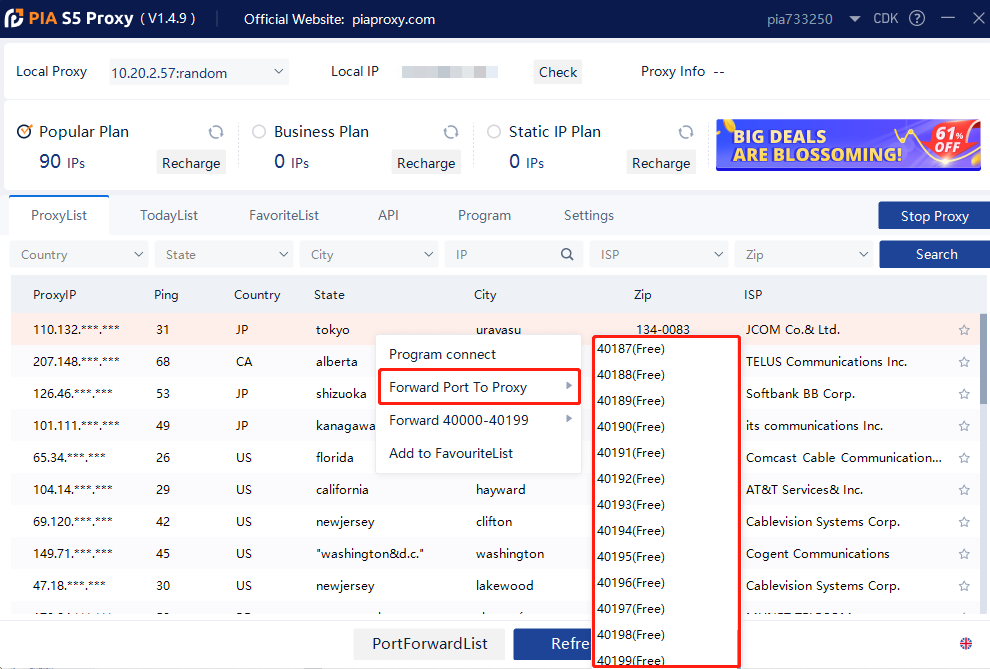Click the Check button for Local IP
Image resolution: width=990 pixels, height=669 pixels.
(558, 72)
